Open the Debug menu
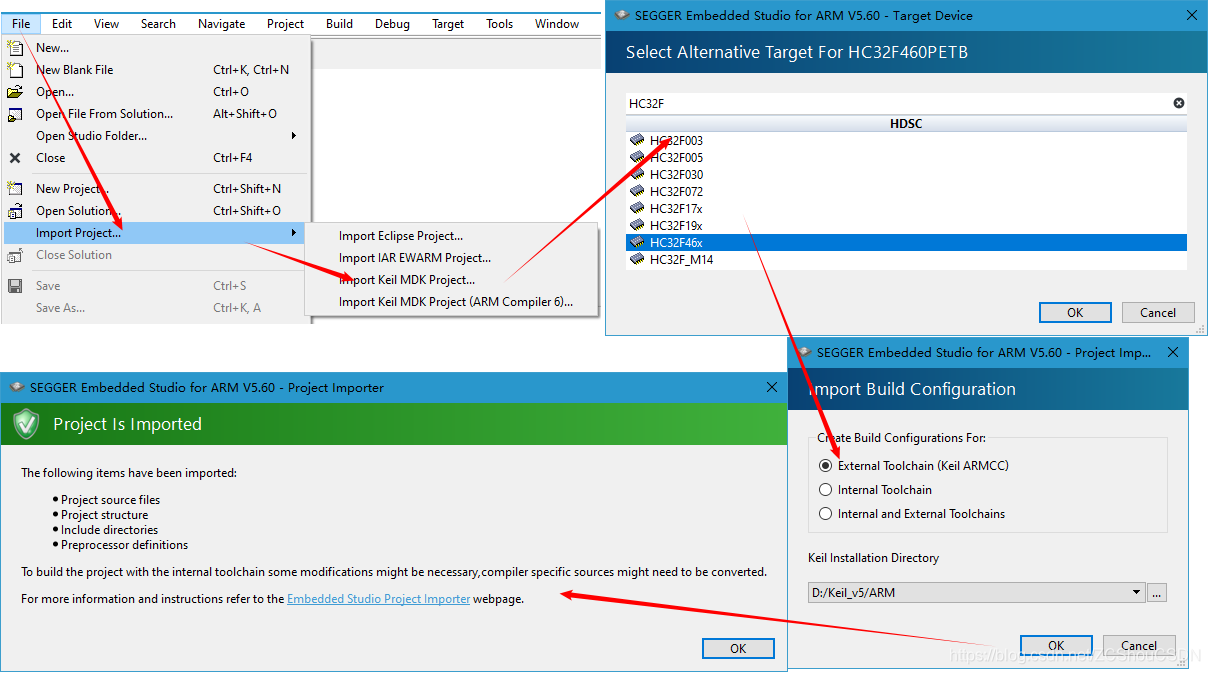1210x674 pixels. [392, 23]
